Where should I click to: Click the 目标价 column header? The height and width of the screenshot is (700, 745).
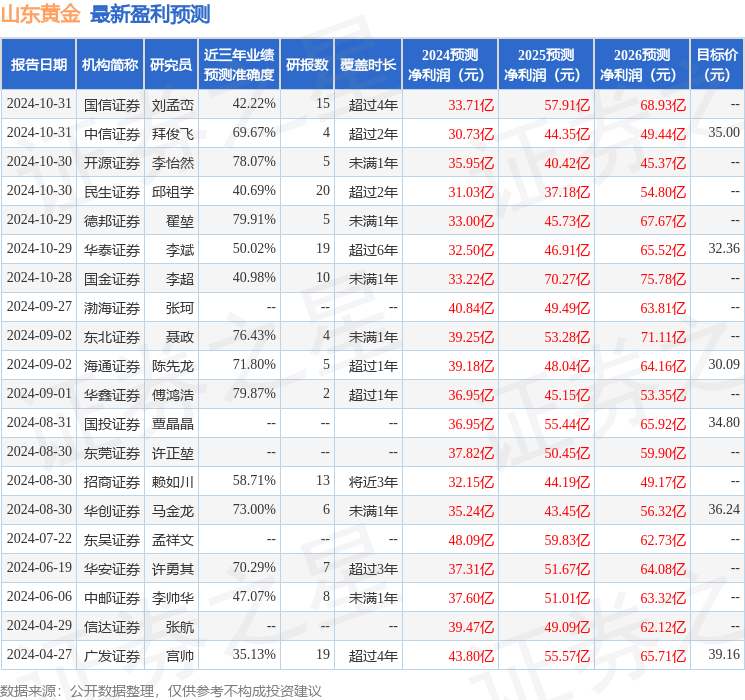click(717, 64)
